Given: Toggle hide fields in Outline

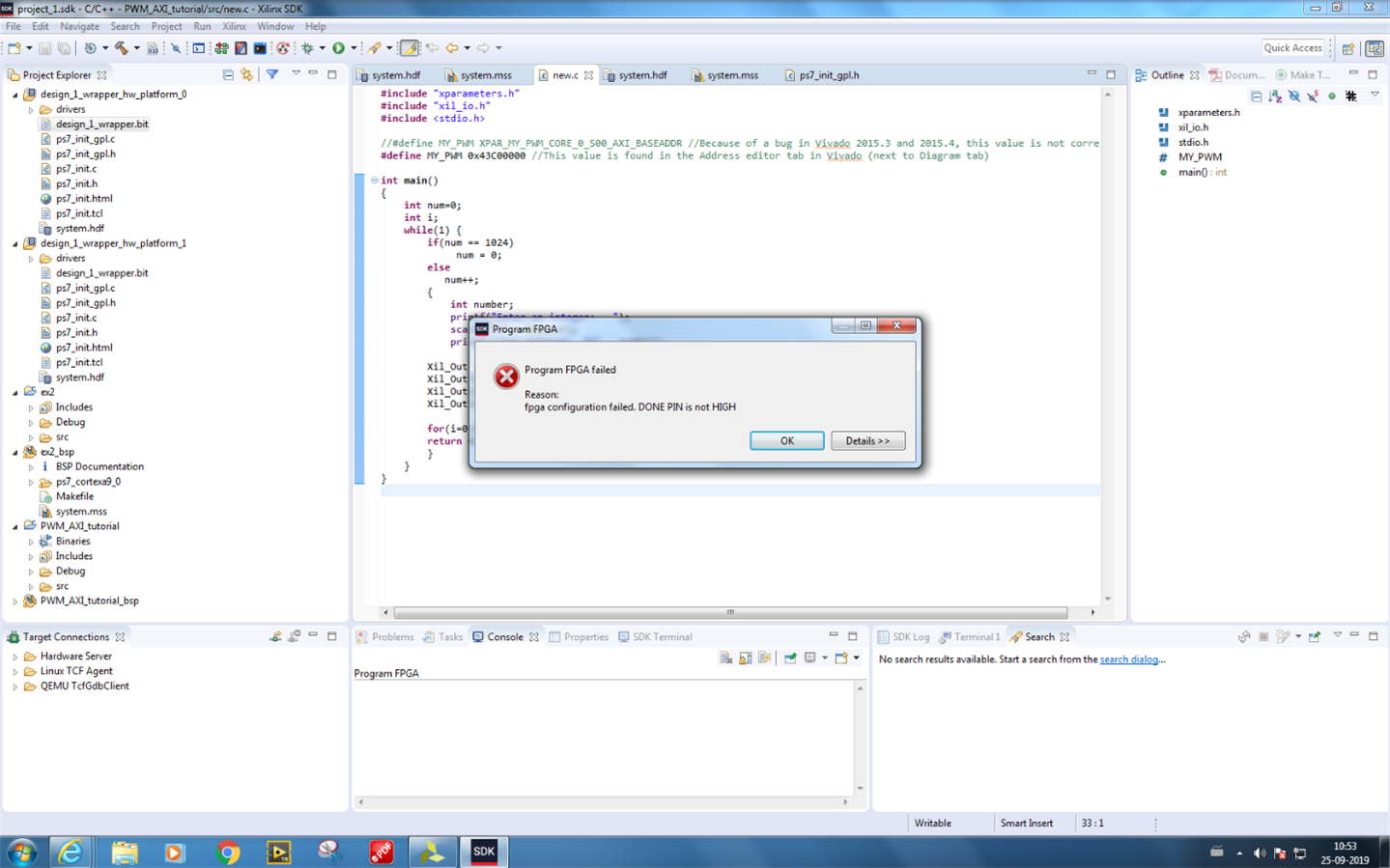Looking at the screenshot, I should coord(1294,96).
